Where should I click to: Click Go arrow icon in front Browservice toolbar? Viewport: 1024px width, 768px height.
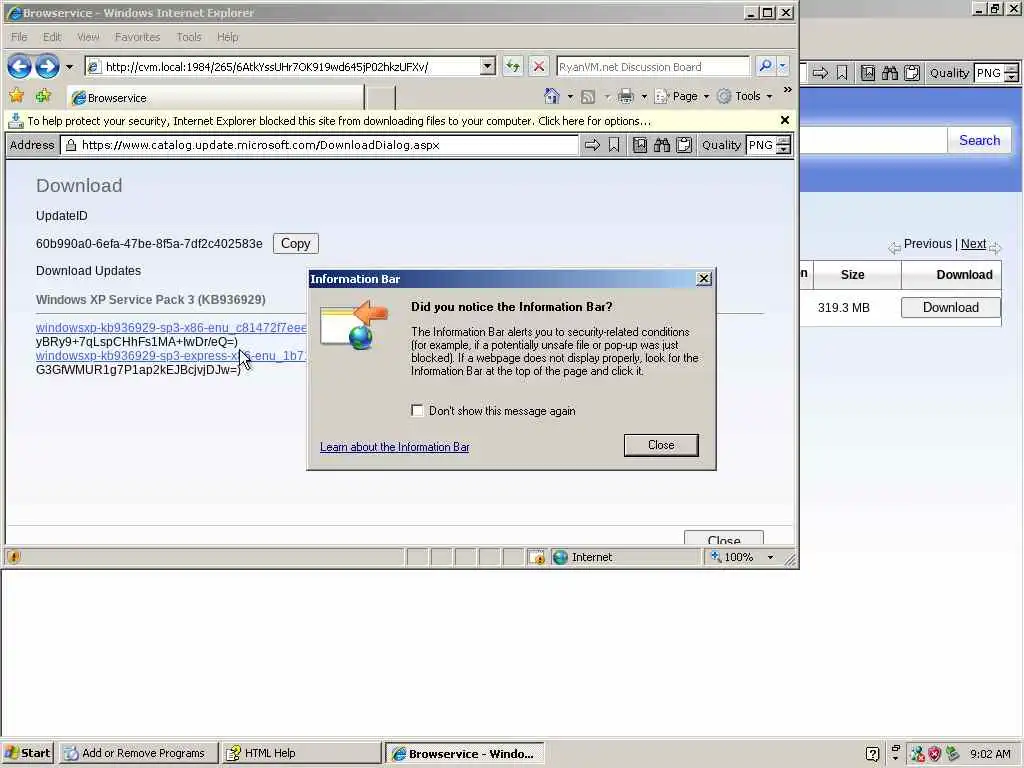(x=592, y=145)
